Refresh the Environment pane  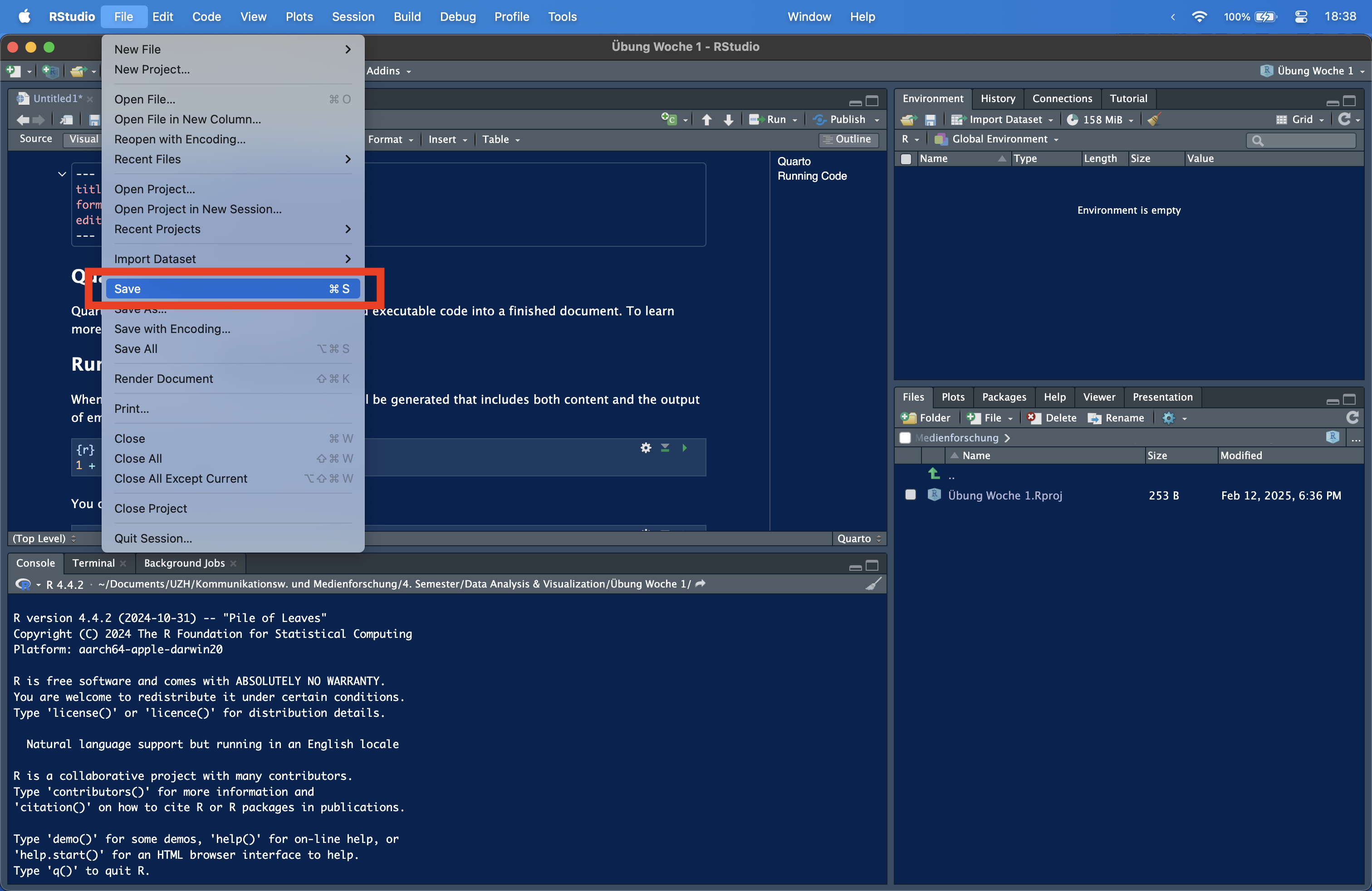coord(1344,119)
